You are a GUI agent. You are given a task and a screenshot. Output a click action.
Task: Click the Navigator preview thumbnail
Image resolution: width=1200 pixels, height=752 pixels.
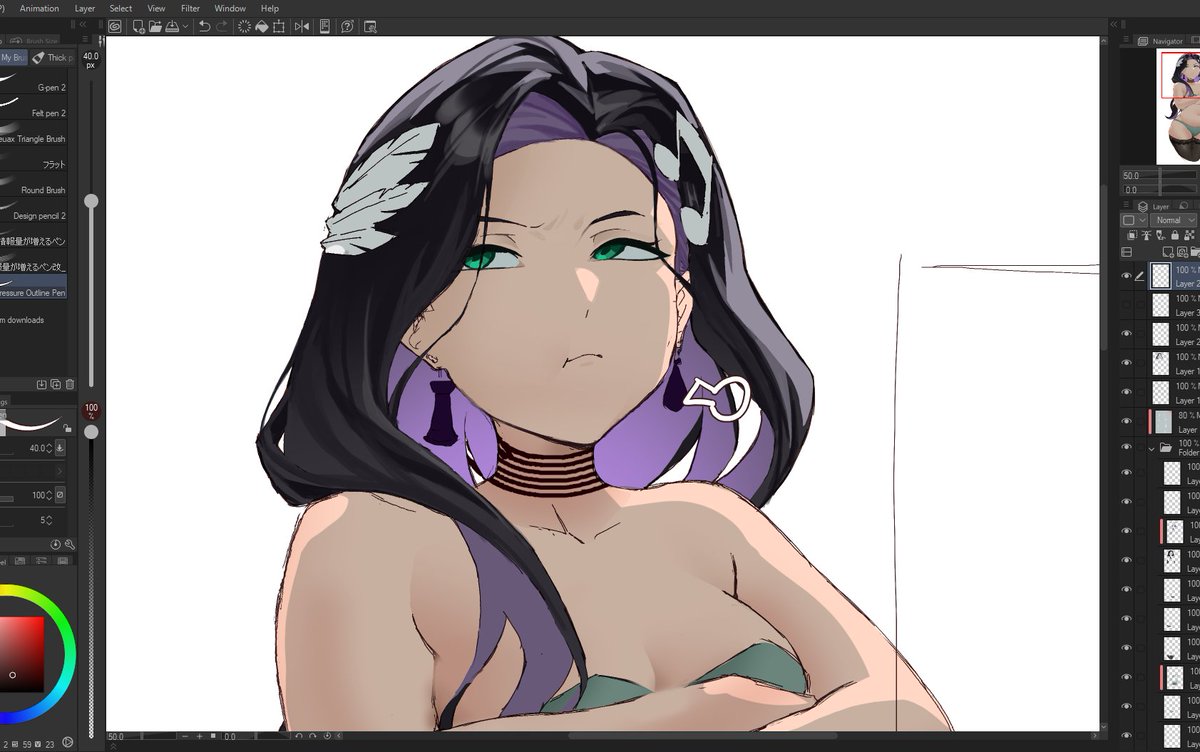point(1178,107)
